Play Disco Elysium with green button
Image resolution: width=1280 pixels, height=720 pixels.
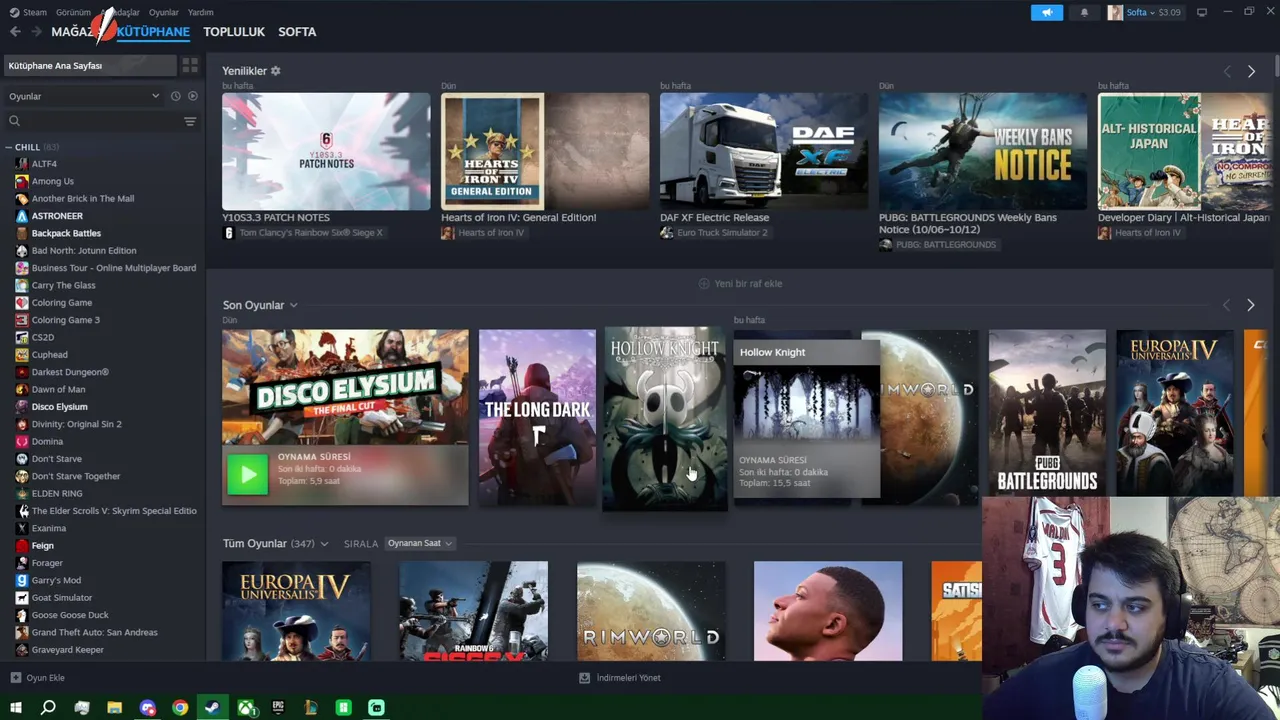247,475
